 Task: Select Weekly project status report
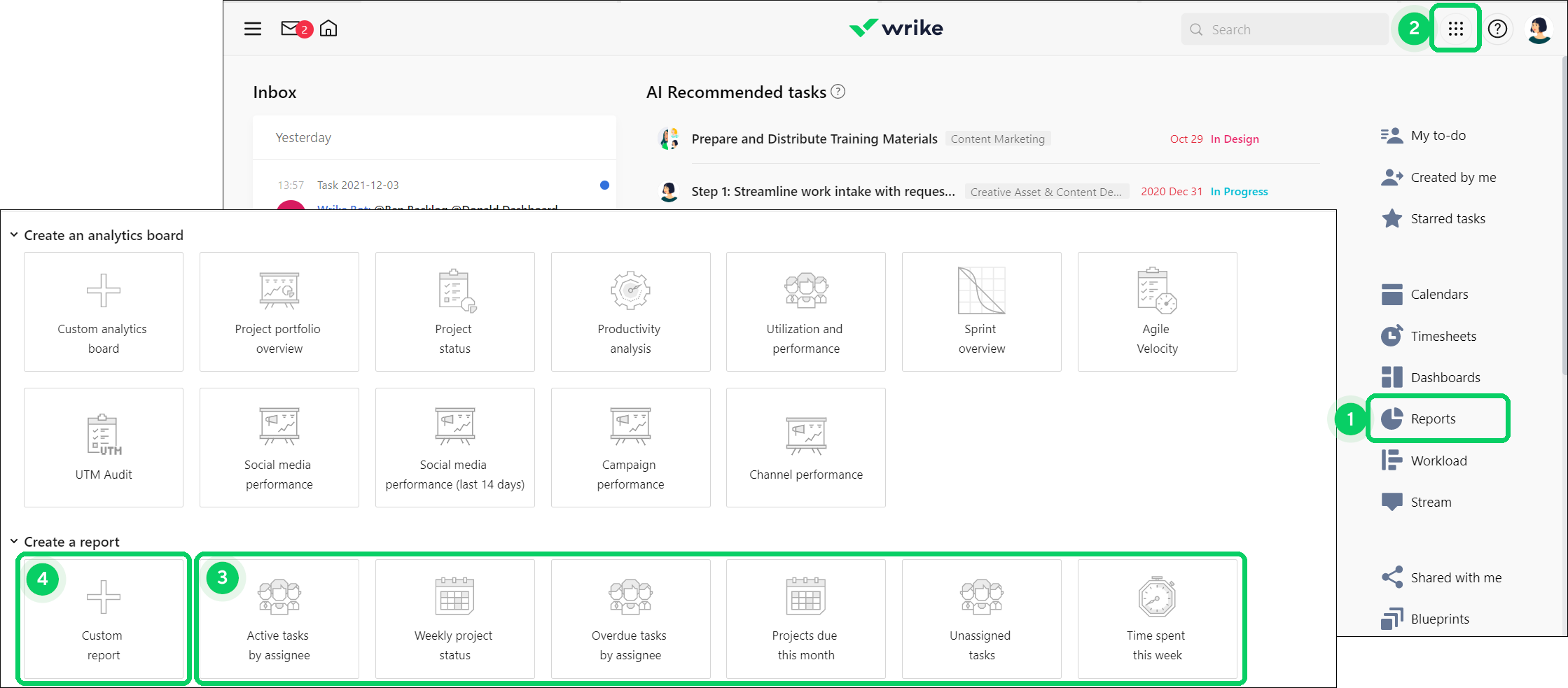click(x=455, y=618)
